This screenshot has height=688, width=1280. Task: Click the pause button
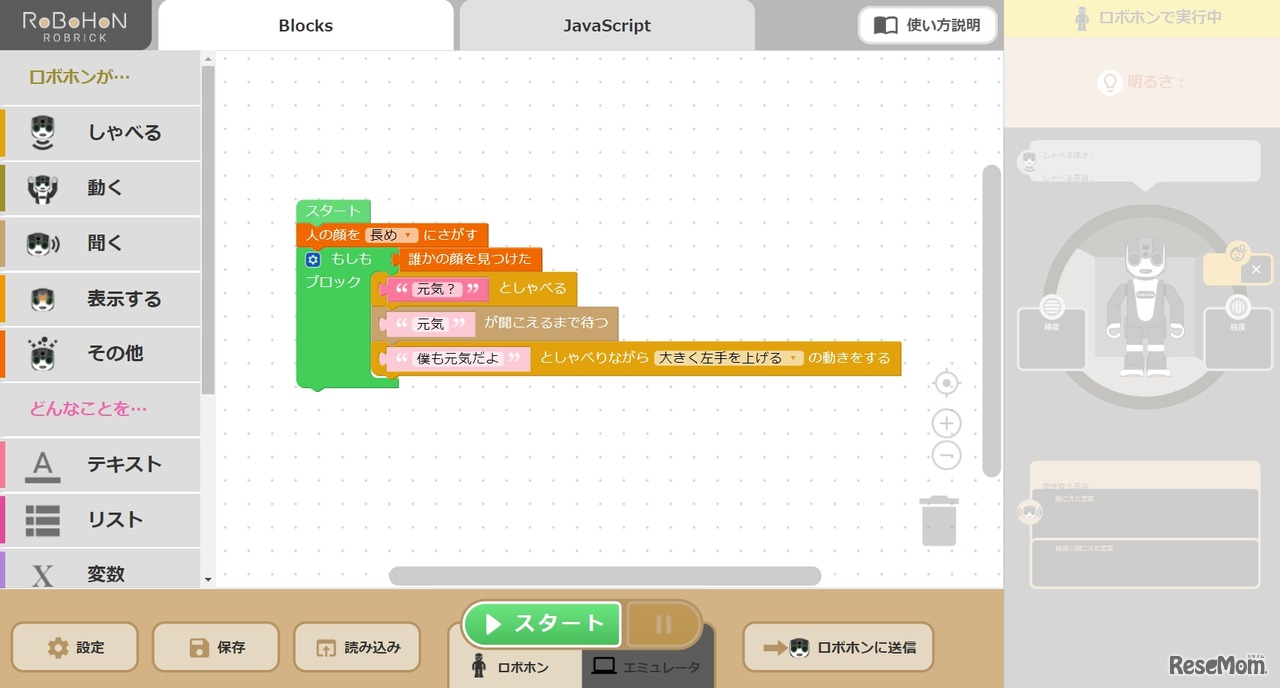(x=663, y=624)
